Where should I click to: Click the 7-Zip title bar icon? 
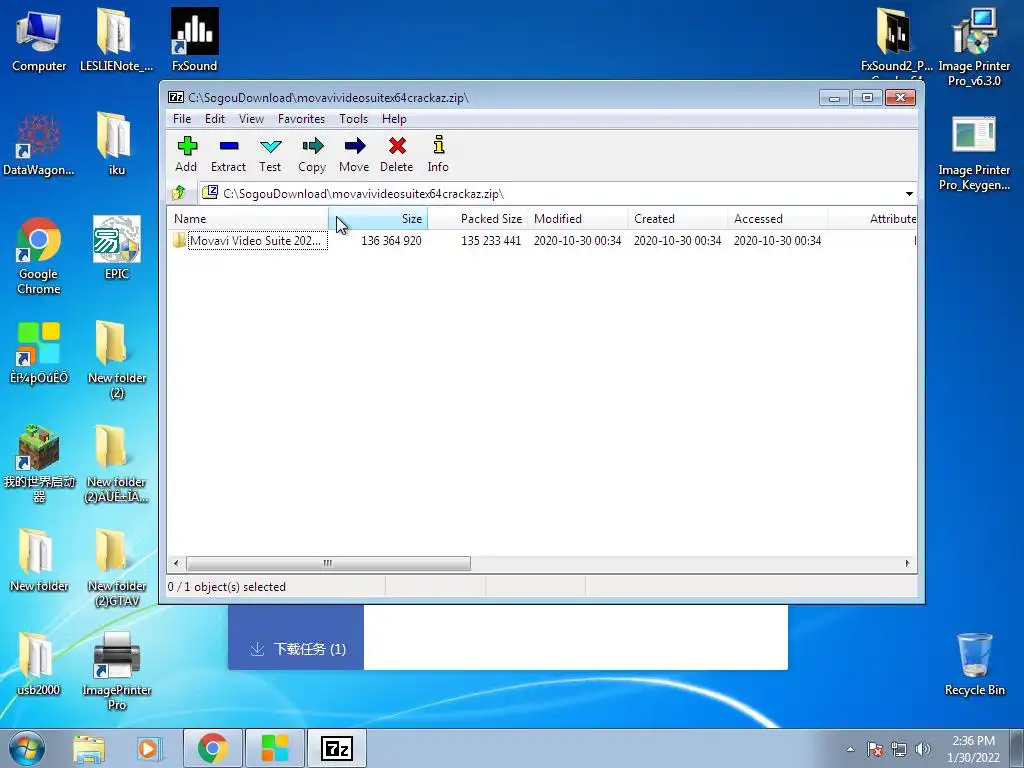[x=176, y=97]
